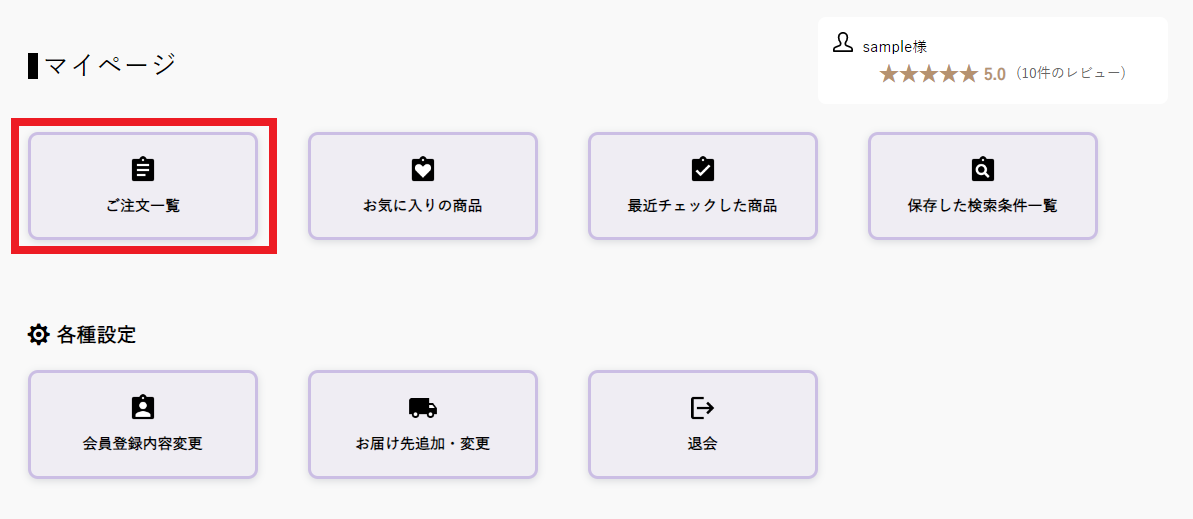
Task: Click the magnifier clipboard icon for saved searches
Action: [x=983, y=169]
